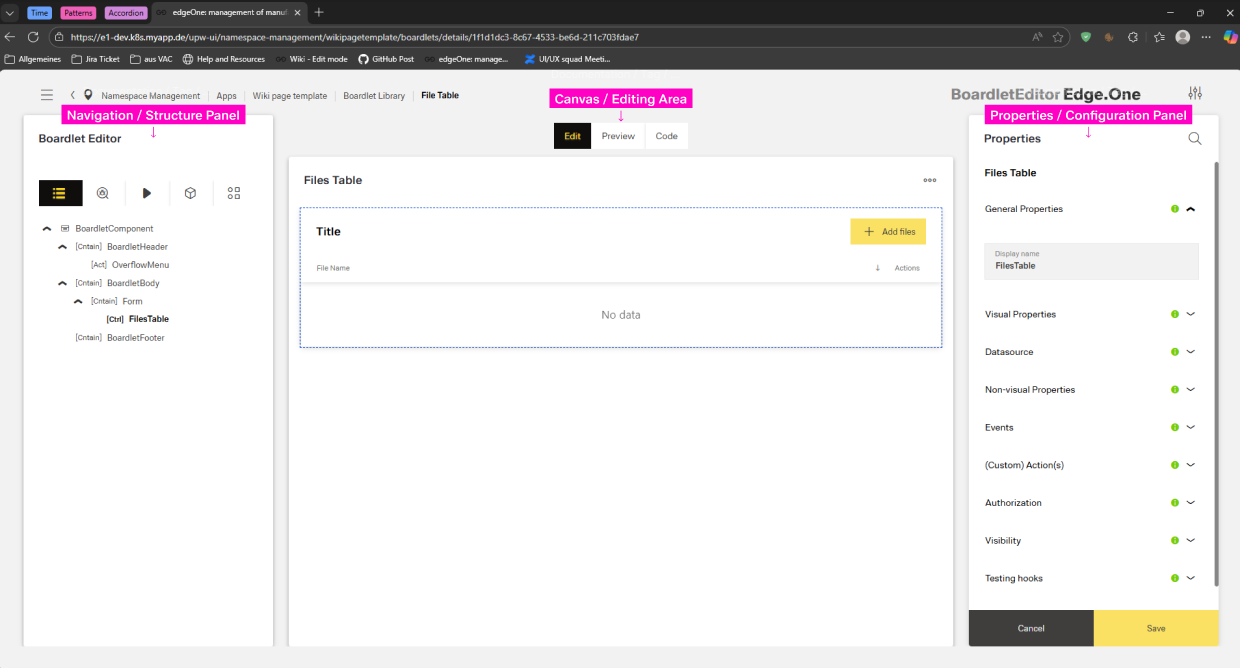Click the green status dot beside Authorization
The width and height of the screenshot is (1240, 668).
(1174, 502)
